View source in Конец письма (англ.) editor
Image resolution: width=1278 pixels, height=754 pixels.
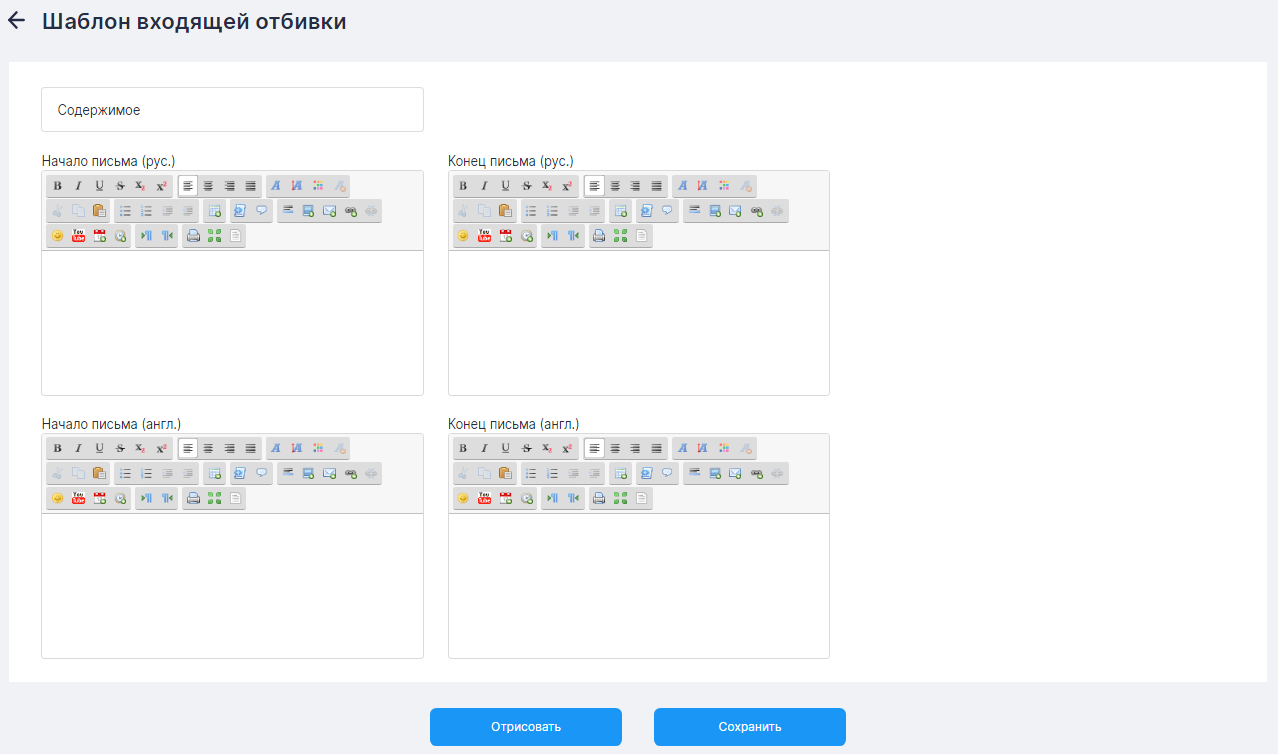click(642, 498)
